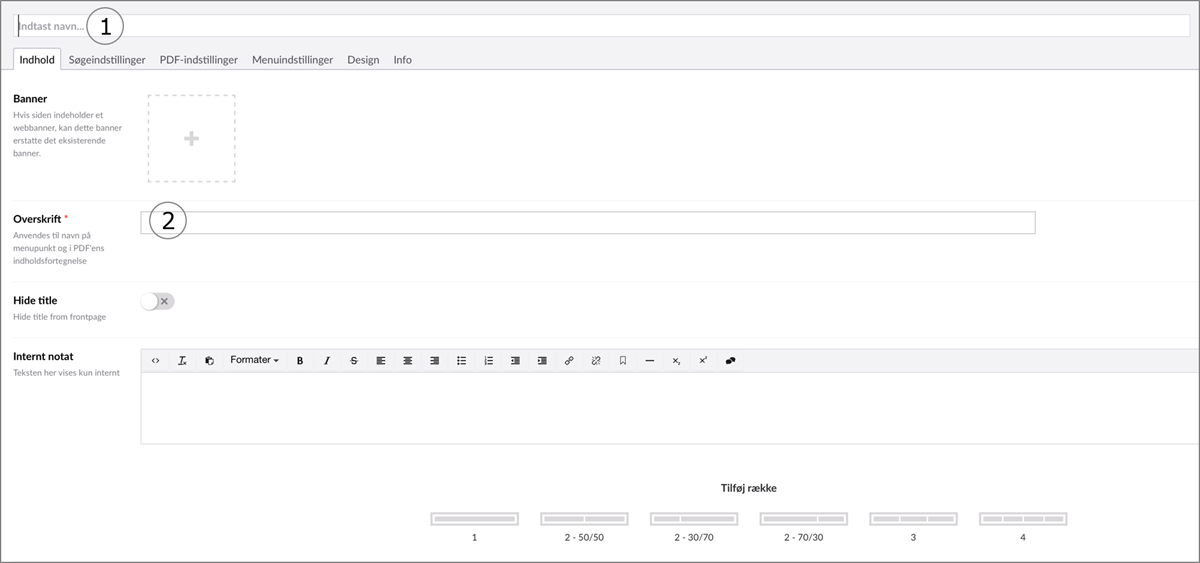Toggle the Hide title switch
The height and width of the screenshot is (563, 1200).
tap(158, 301)
